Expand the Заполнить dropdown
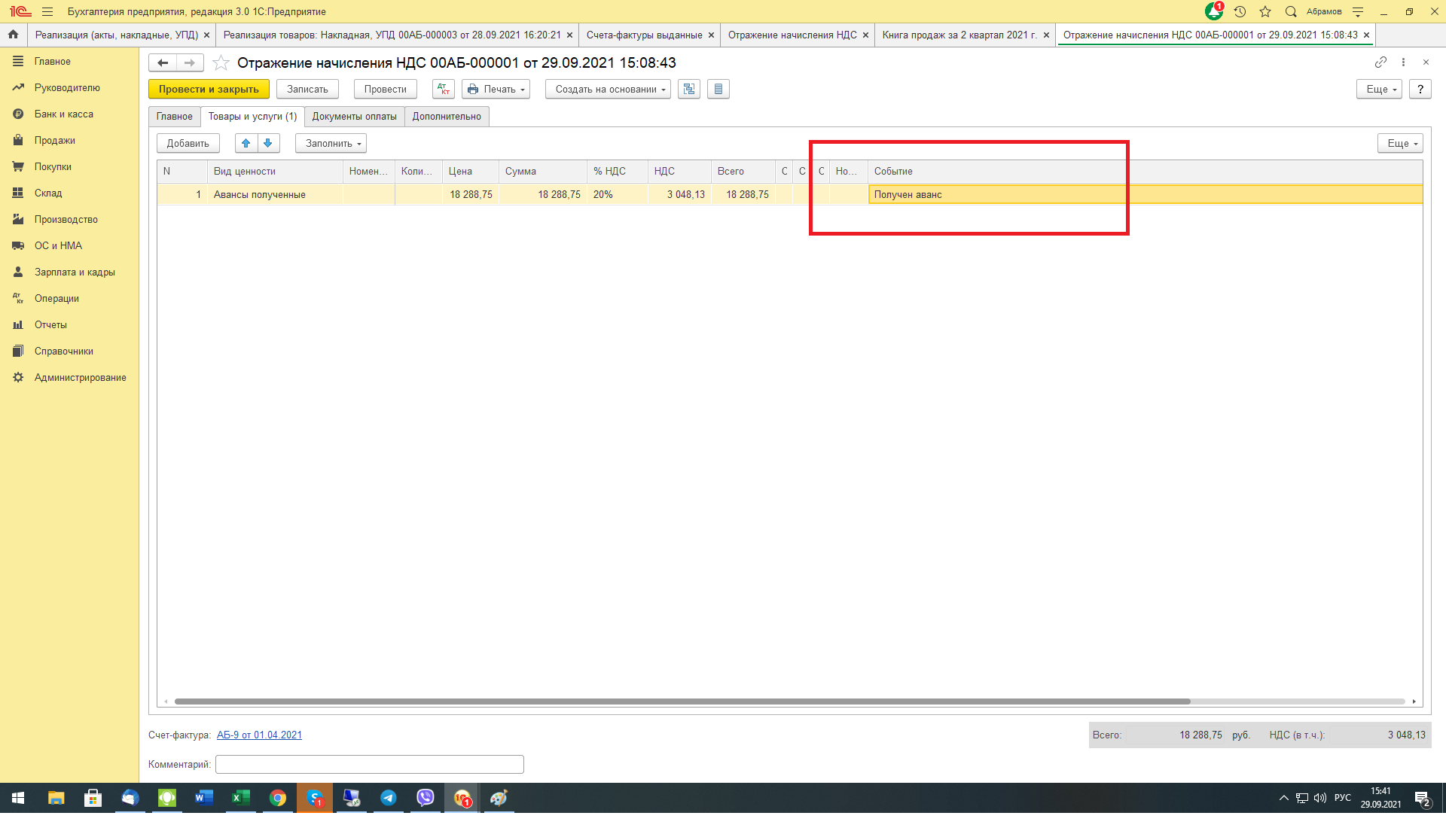 coord(331,143)
